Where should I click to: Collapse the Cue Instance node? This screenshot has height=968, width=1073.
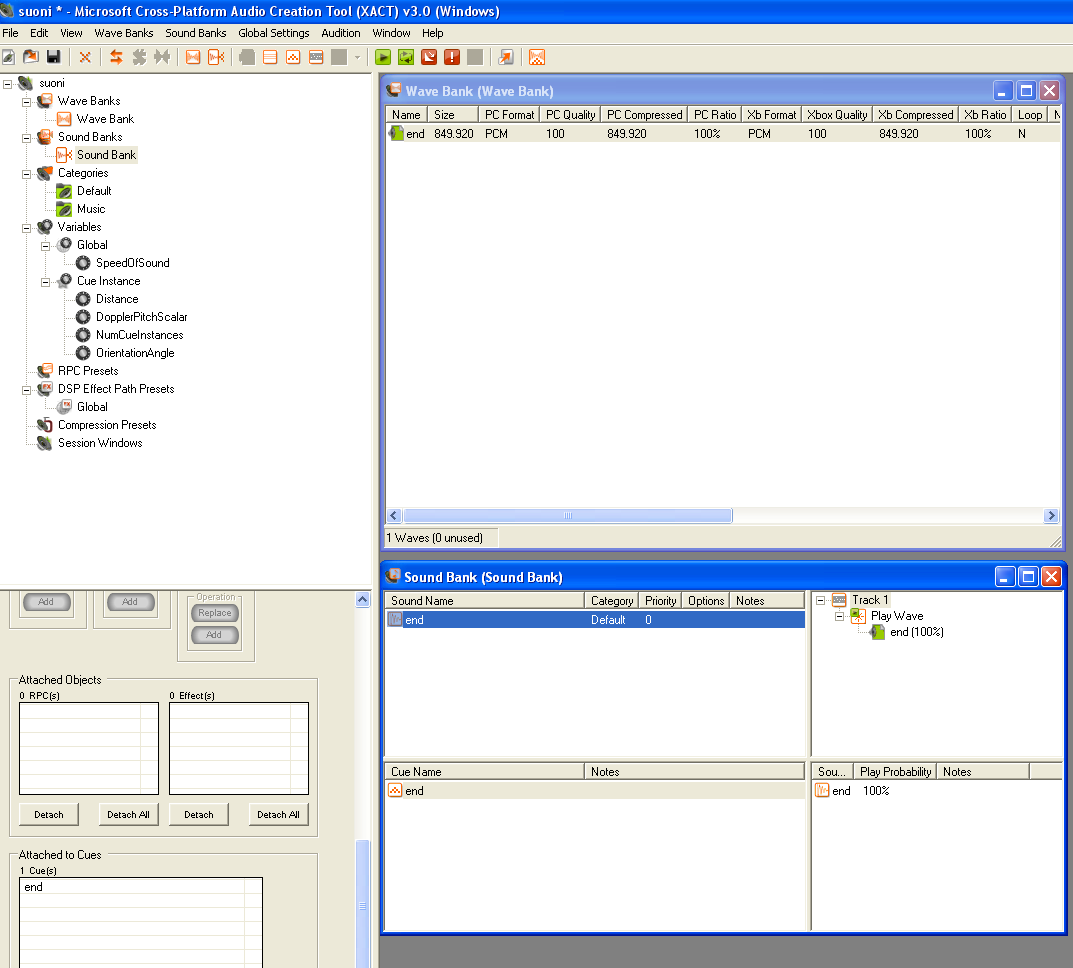pyautogui.click(x=45, y=282)
